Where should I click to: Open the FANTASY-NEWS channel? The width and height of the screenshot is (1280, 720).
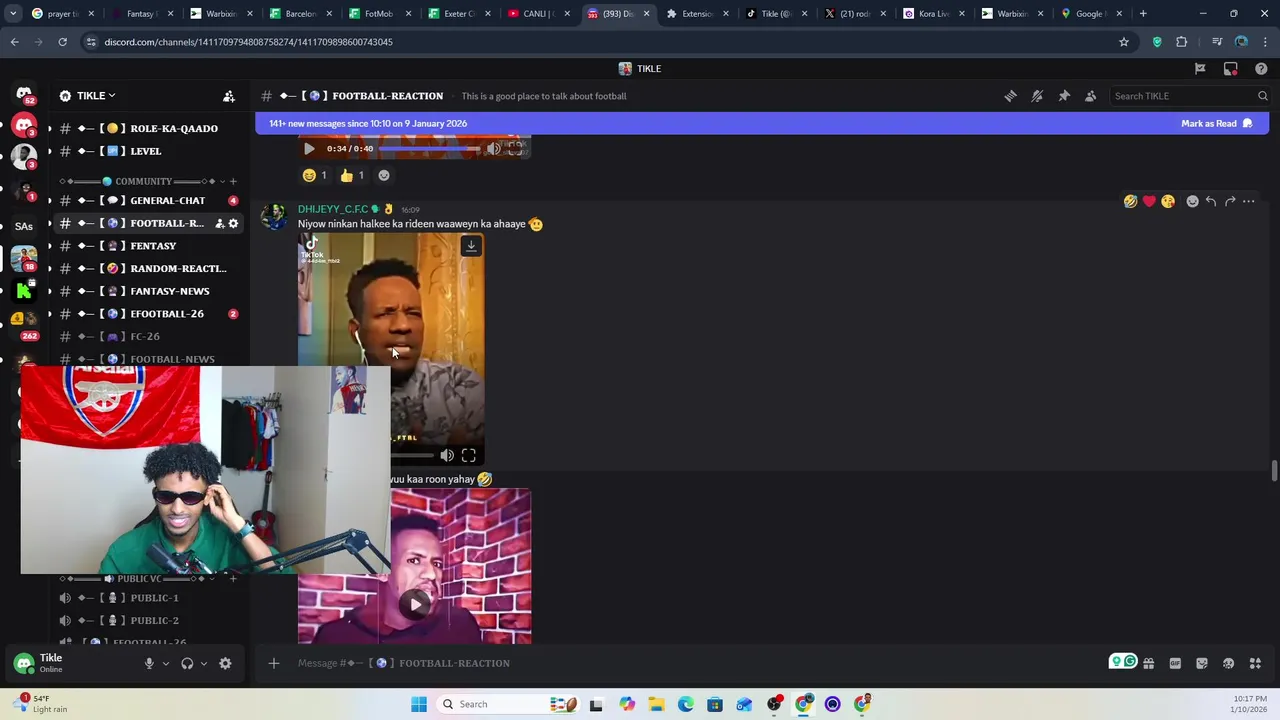(148, 291)
